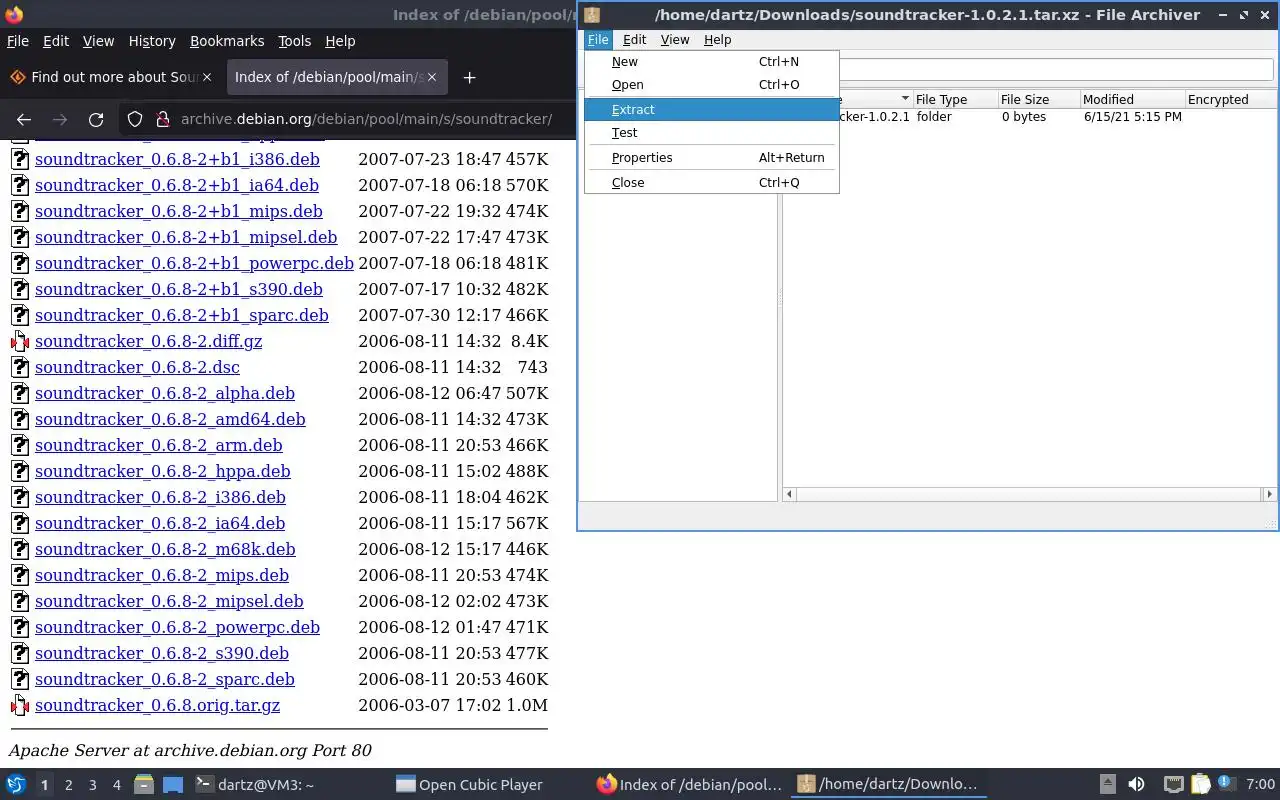1280x800 pixels.
Task: Switch to workspace 4
Action: point(116,785)
